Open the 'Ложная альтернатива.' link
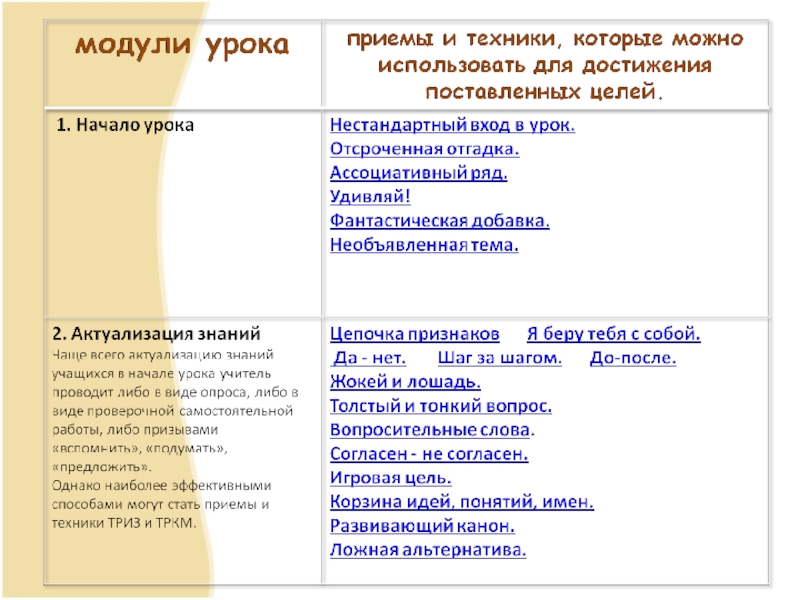This screenshot has height=600, width=800. 428,550
